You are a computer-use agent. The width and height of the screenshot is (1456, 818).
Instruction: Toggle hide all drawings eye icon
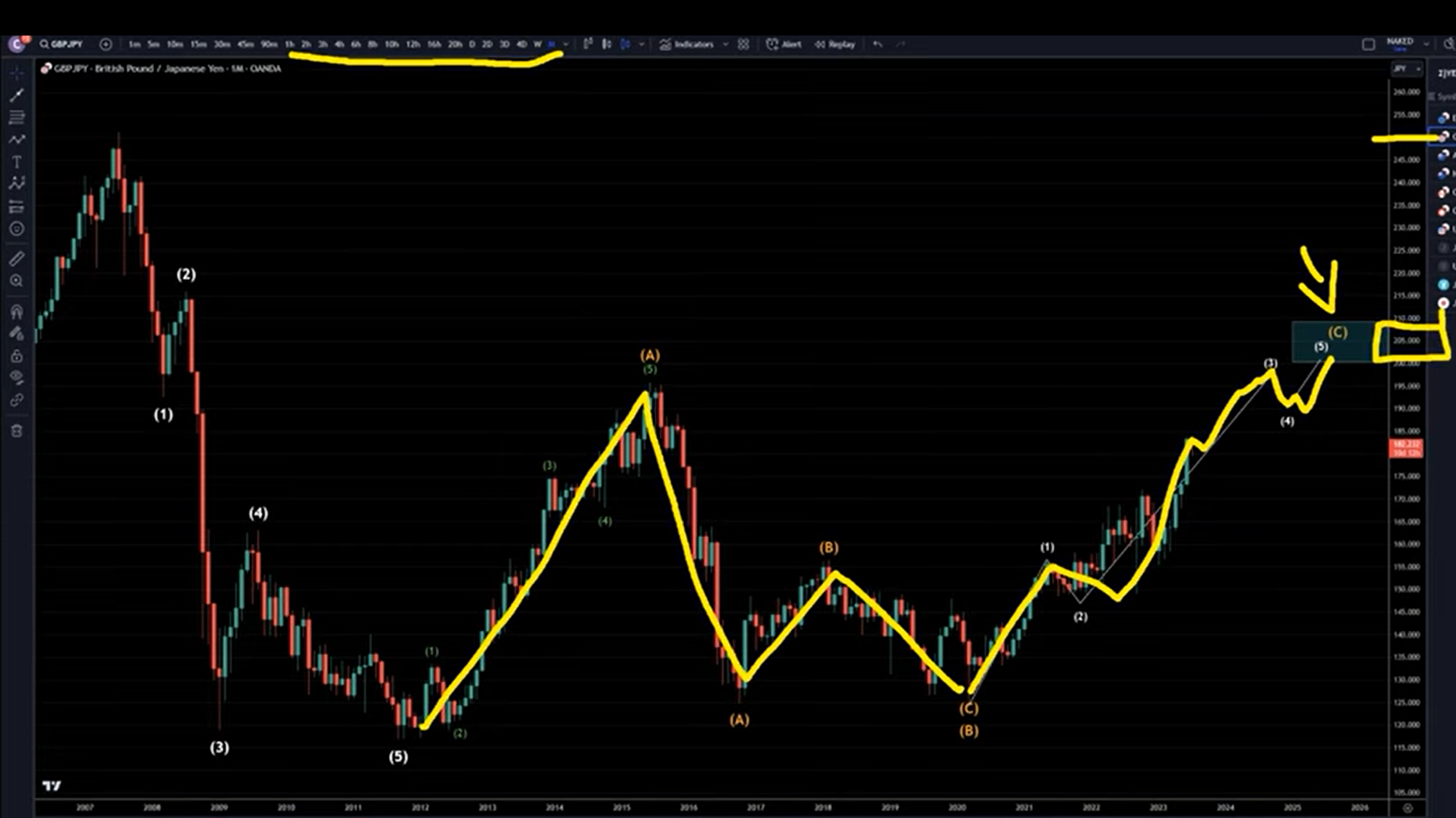pos(16,378)
